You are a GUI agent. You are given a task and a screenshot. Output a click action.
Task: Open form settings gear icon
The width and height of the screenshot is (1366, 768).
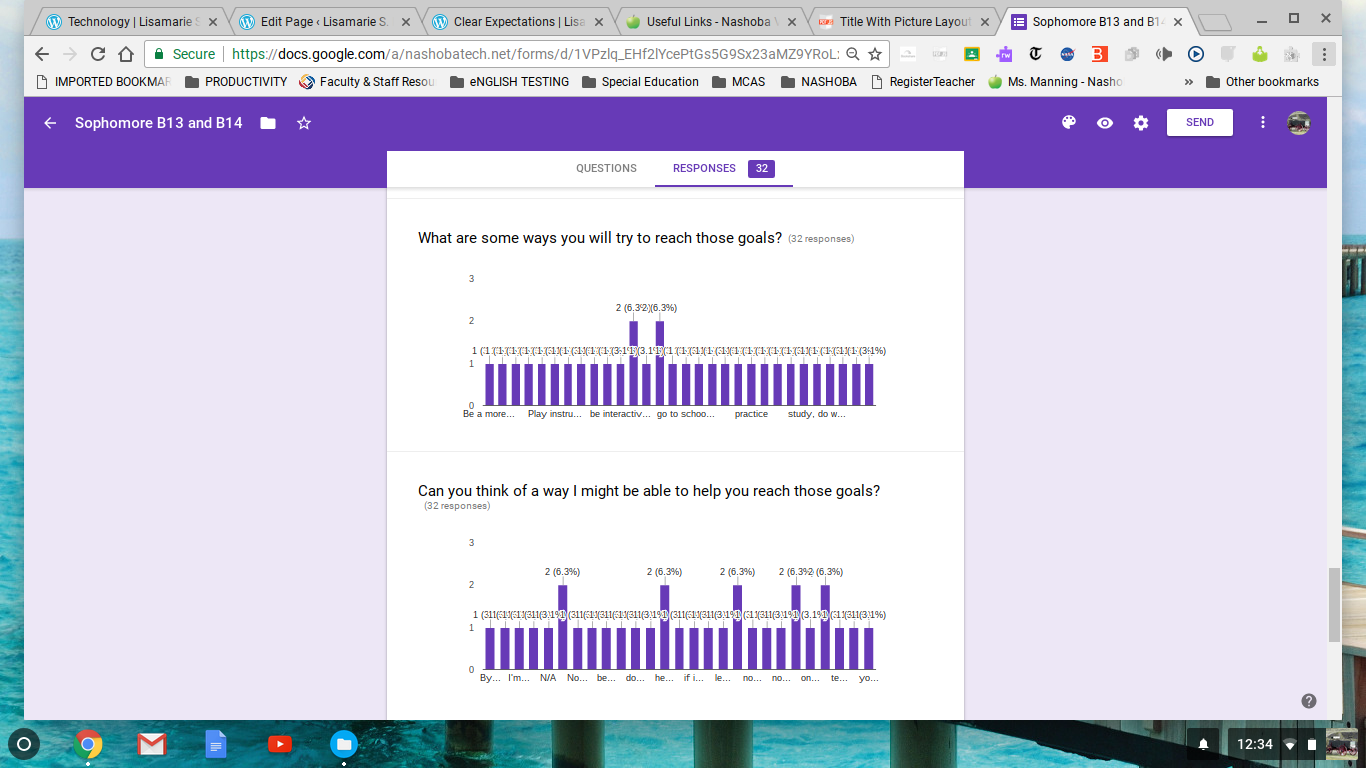[1141, 123]
